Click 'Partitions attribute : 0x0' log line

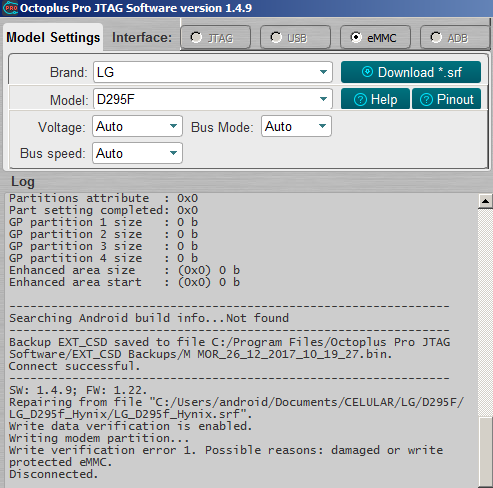103,198
